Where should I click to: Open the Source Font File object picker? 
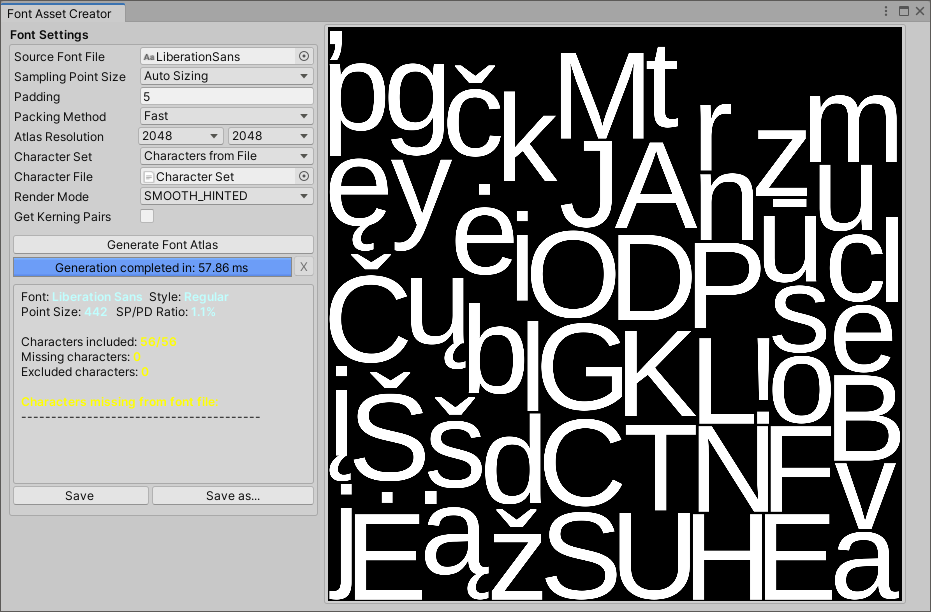point(306,57)
